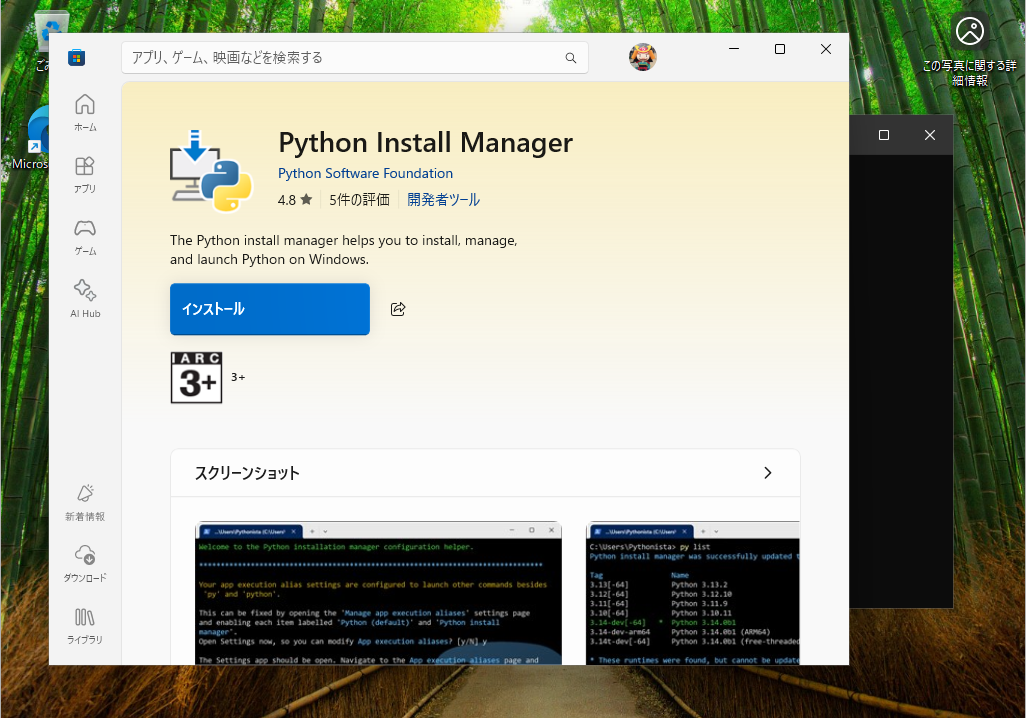This screenshot has width=1026, height=718.
Task: Open AI Hub in the sidebar
Action: pos(85,298)
